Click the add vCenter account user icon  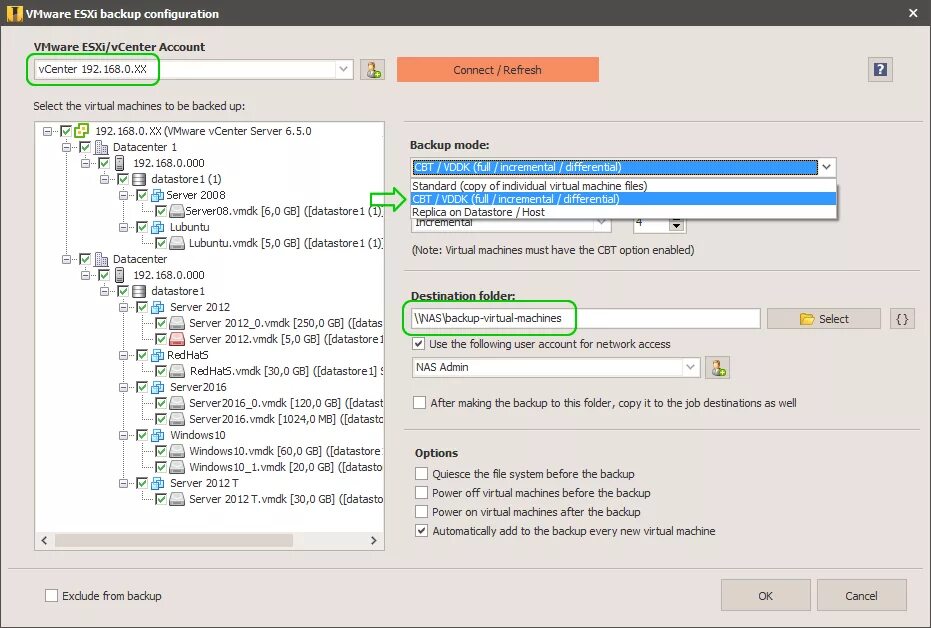coord(373,70)
